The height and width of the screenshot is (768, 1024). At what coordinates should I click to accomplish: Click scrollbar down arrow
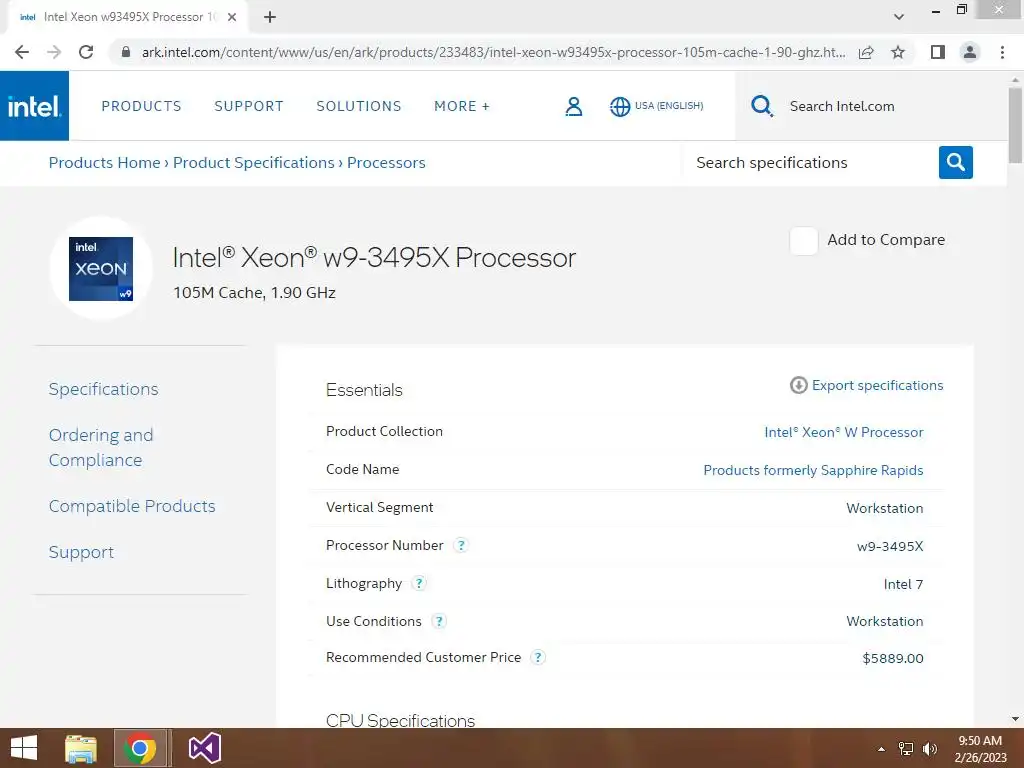pos(1015,719)
